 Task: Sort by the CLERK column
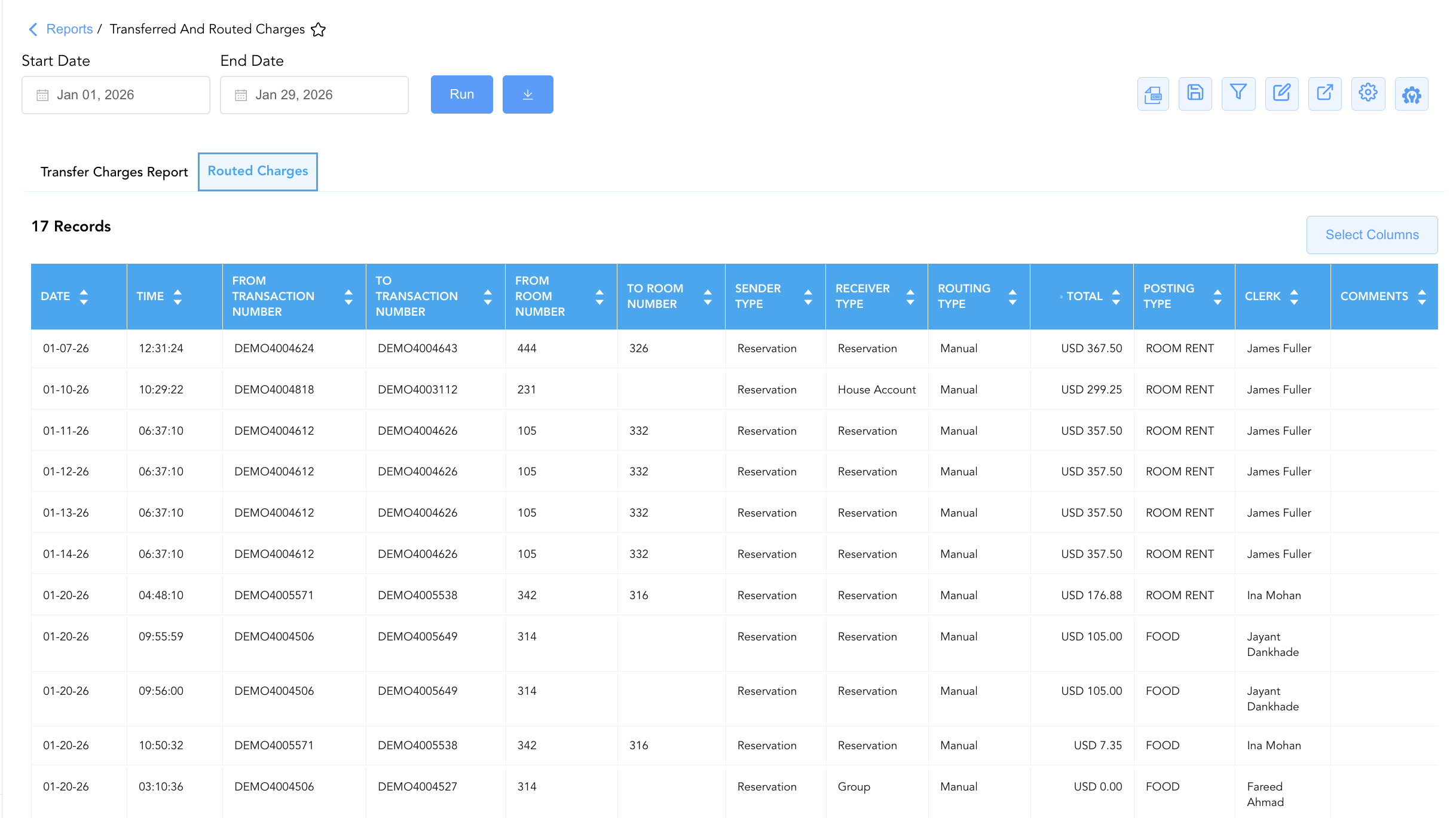click(1294, 297)
